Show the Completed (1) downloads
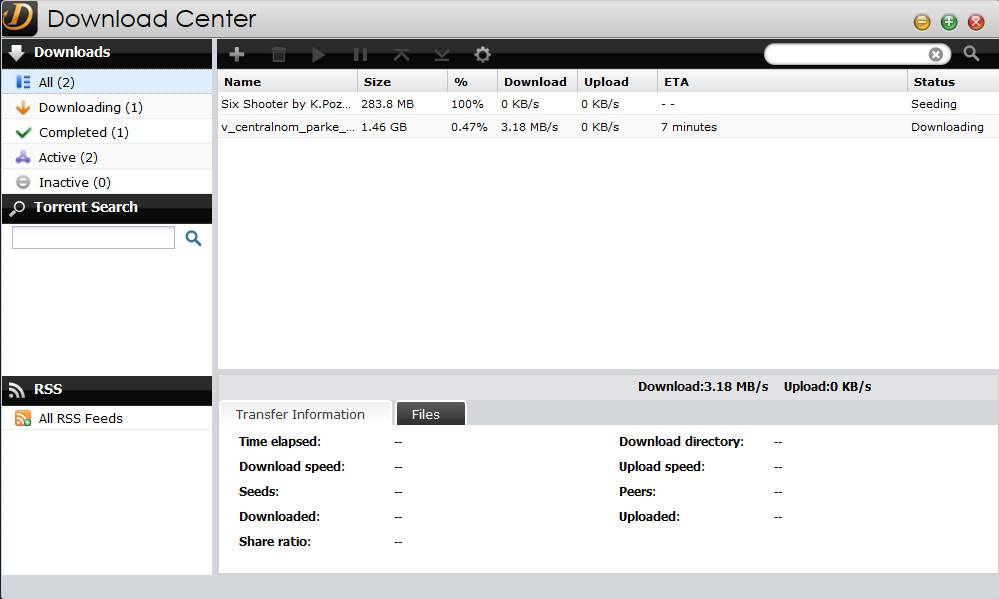Screen dimensions: 999x599 tap(83, 132)
